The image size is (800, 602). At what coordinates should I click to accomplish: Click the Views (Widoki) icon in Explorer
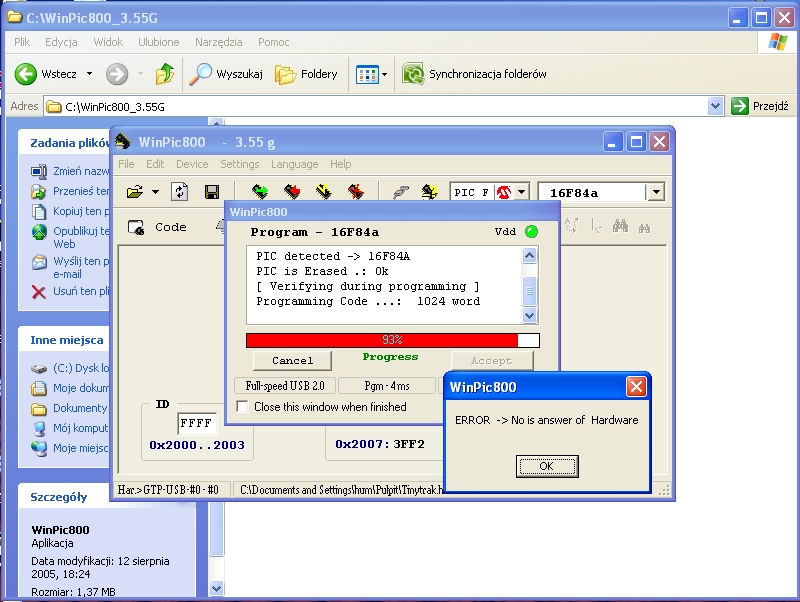(367, 74)
